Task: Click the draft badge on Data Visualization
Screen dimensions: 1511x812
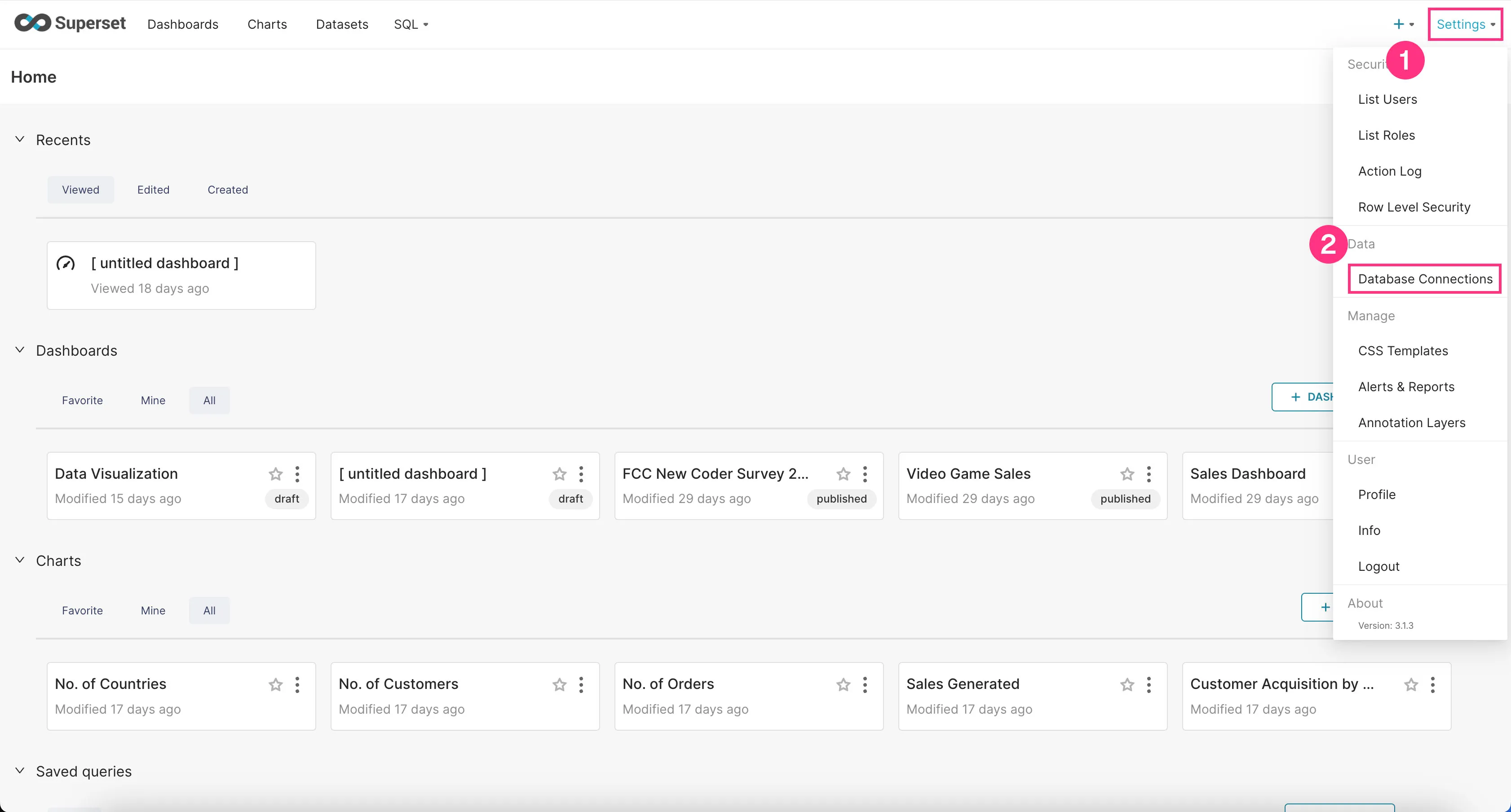Action: [287, 499]
